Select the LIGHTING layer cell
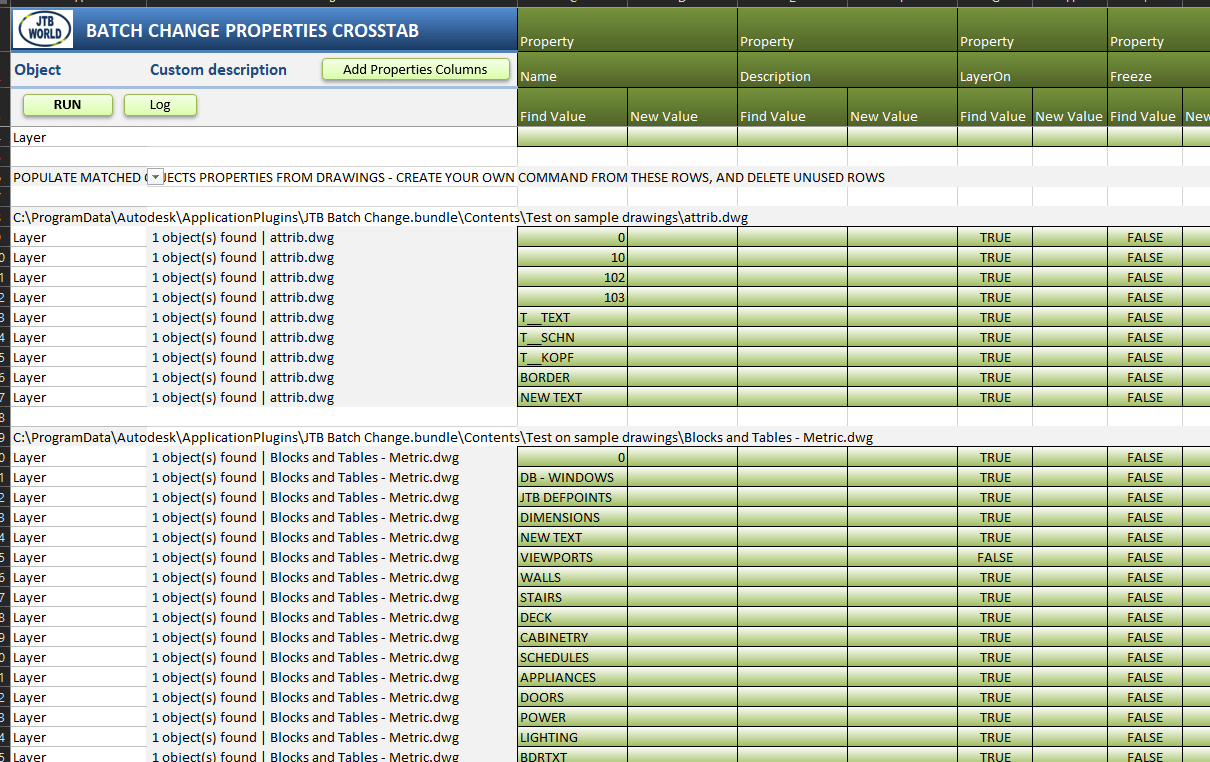Image resolution: width=1210 pixels, height=762 pixels. pos(572,737)
